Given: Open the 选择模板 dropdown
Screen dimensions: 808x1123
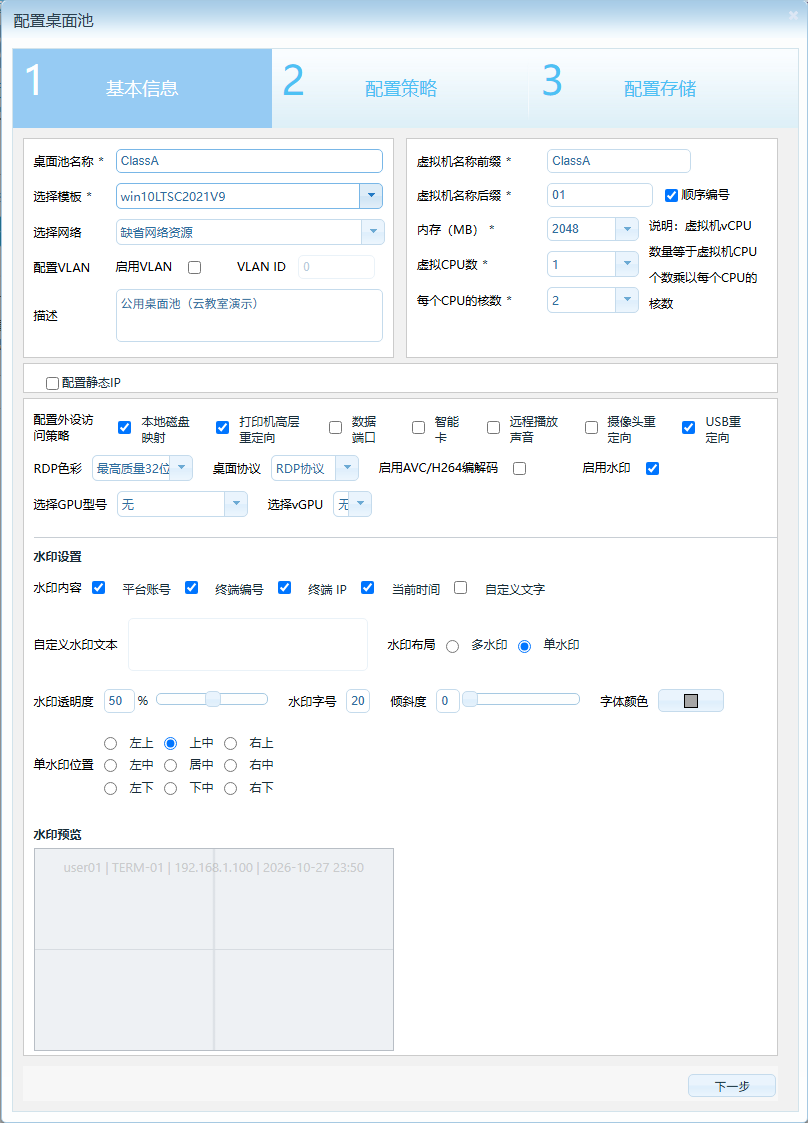Looking at the screenshot, I should (371, 196).
